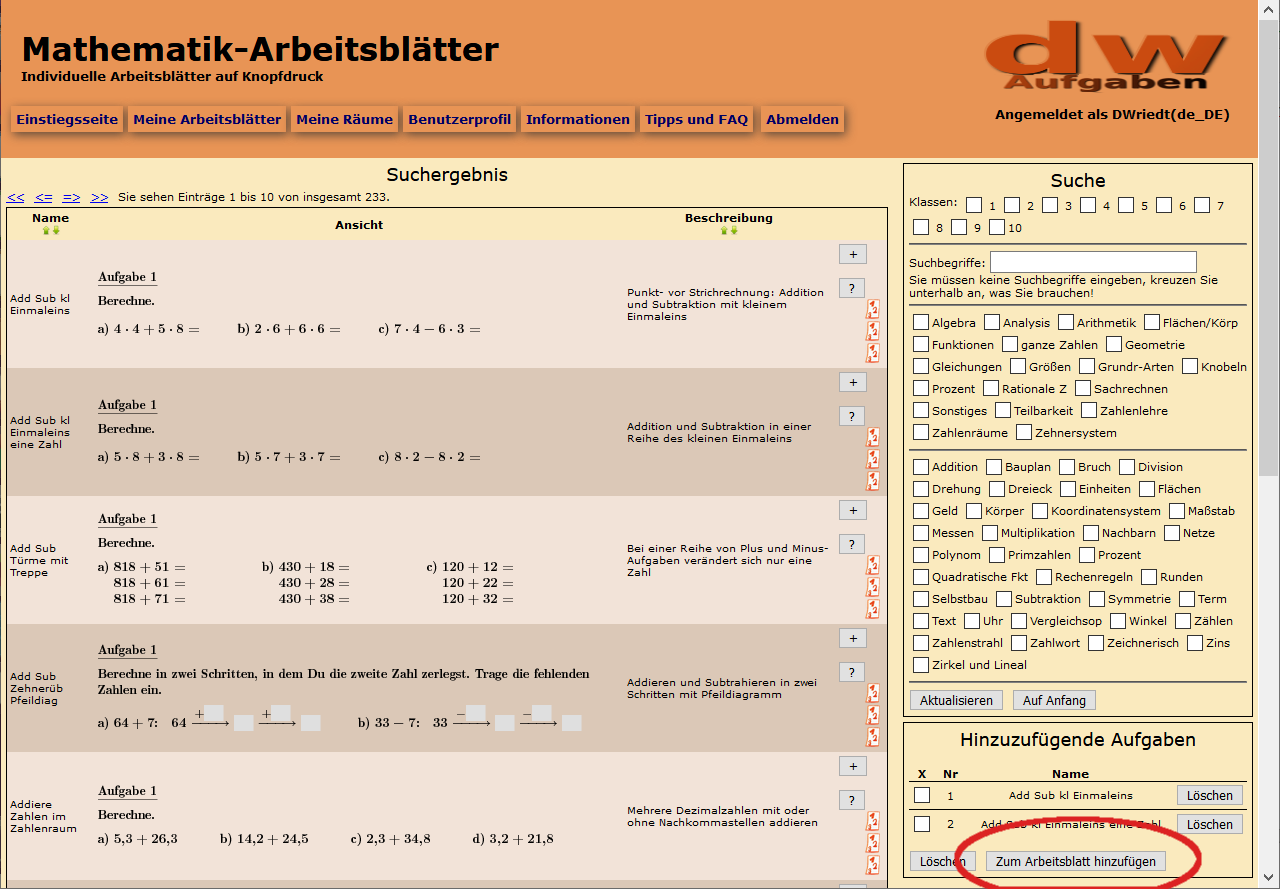Open top red sheet icon in Einmaleins eine Zahl row
1280x889 pixels.
coord(873,436)
